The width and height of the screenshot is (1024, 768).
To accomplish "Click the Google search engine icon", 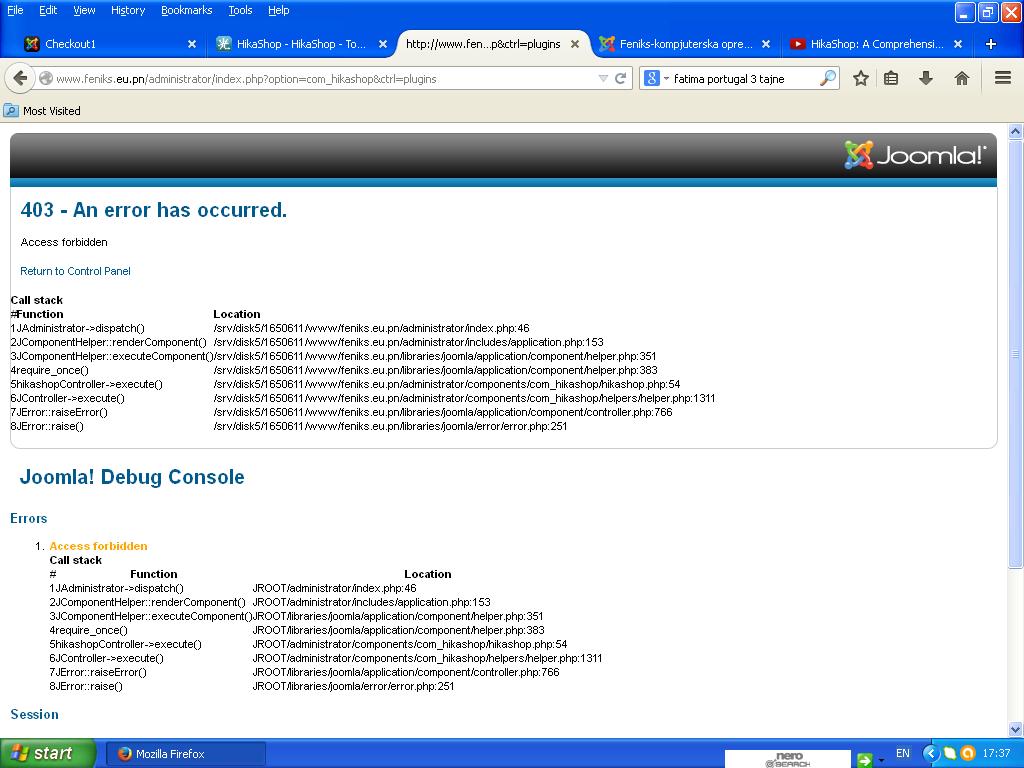I will [x=651, y=78].
